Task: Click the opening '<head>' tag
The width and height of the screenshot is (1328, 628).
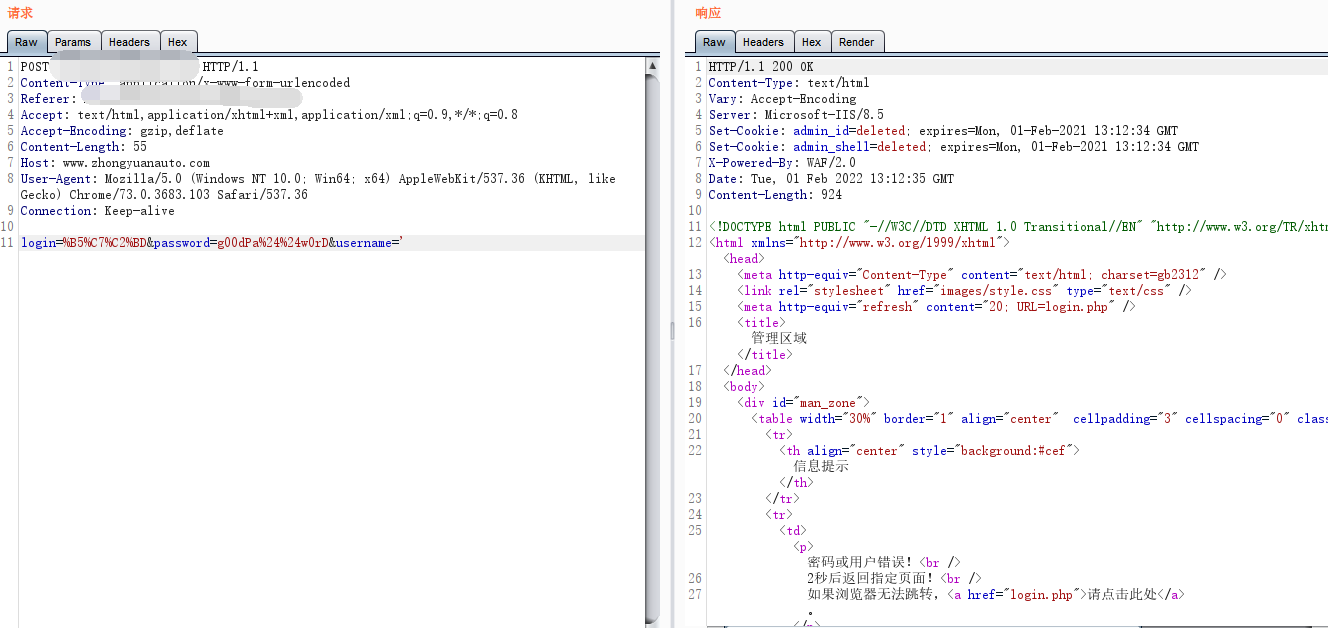Action: (743, 259)
